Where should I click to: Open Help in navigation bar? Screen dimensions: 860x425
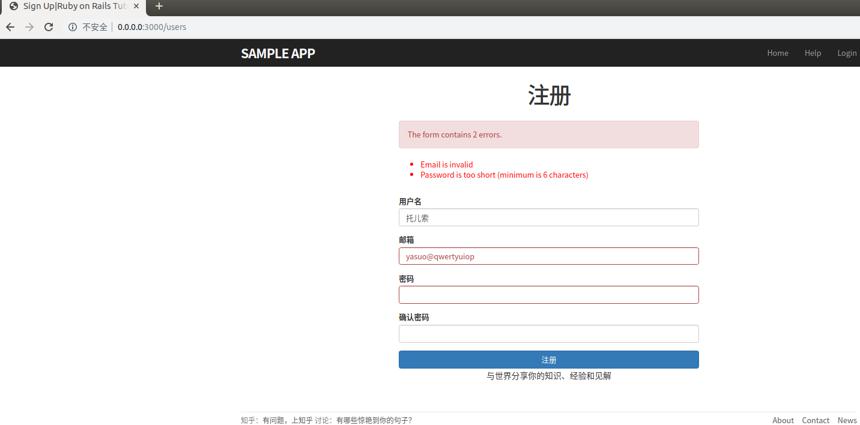point(812,53)
